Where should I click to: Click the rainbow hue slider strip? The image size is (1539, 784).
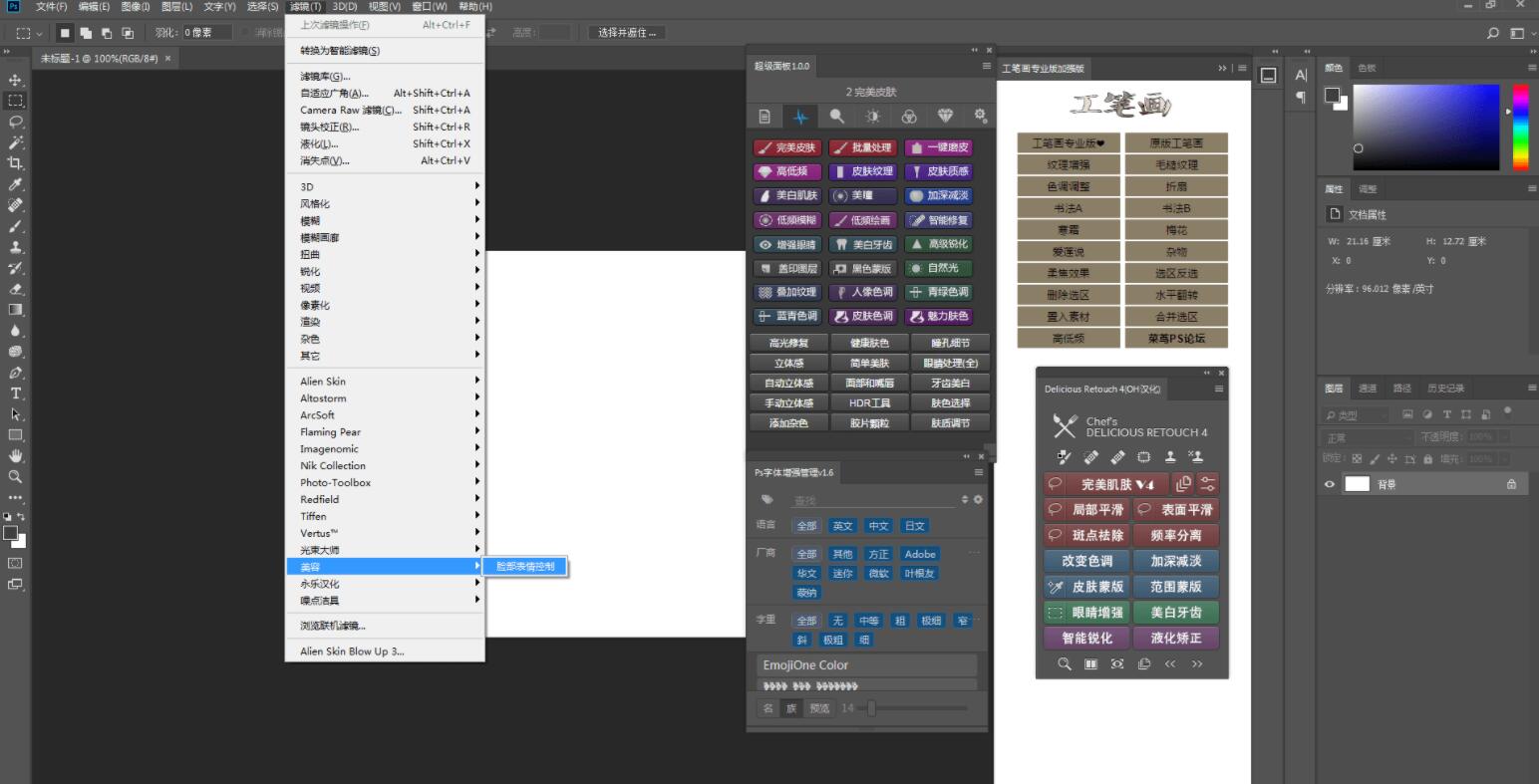pyautogui.click(x=1521, y=127)
